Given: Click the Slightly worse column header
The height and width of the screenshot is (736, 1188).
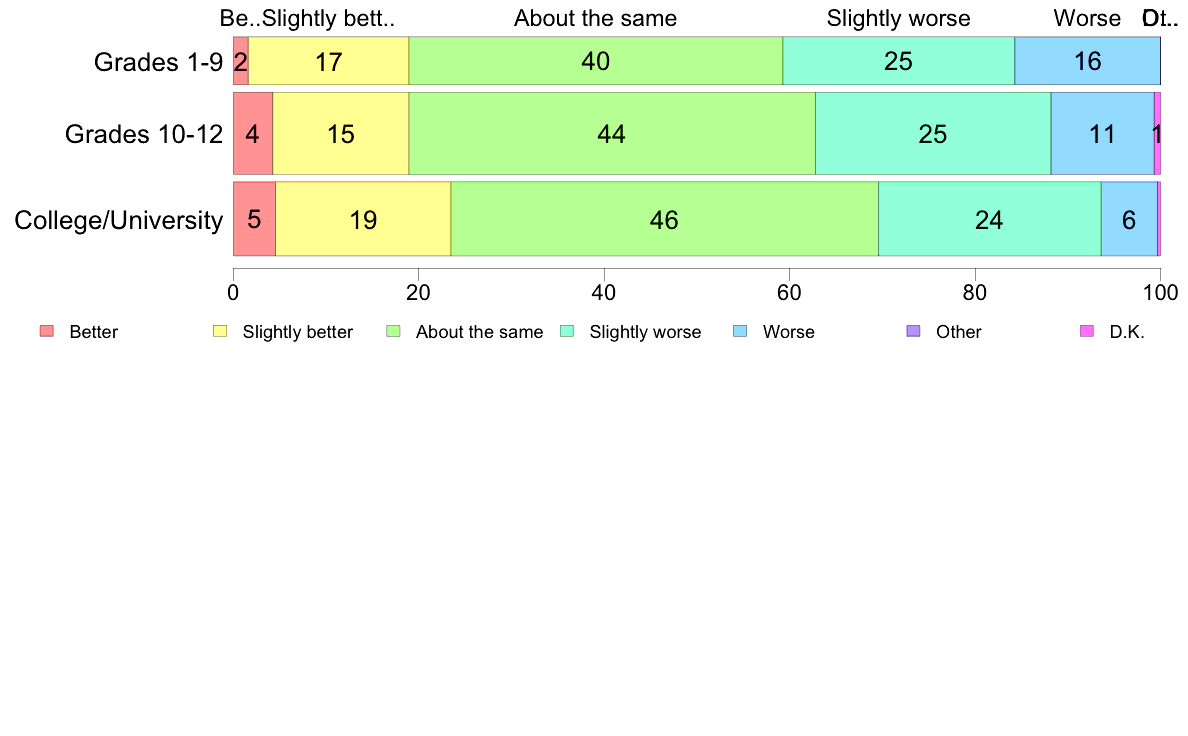Looking at the screenshot, I should [x=899, y=18].
